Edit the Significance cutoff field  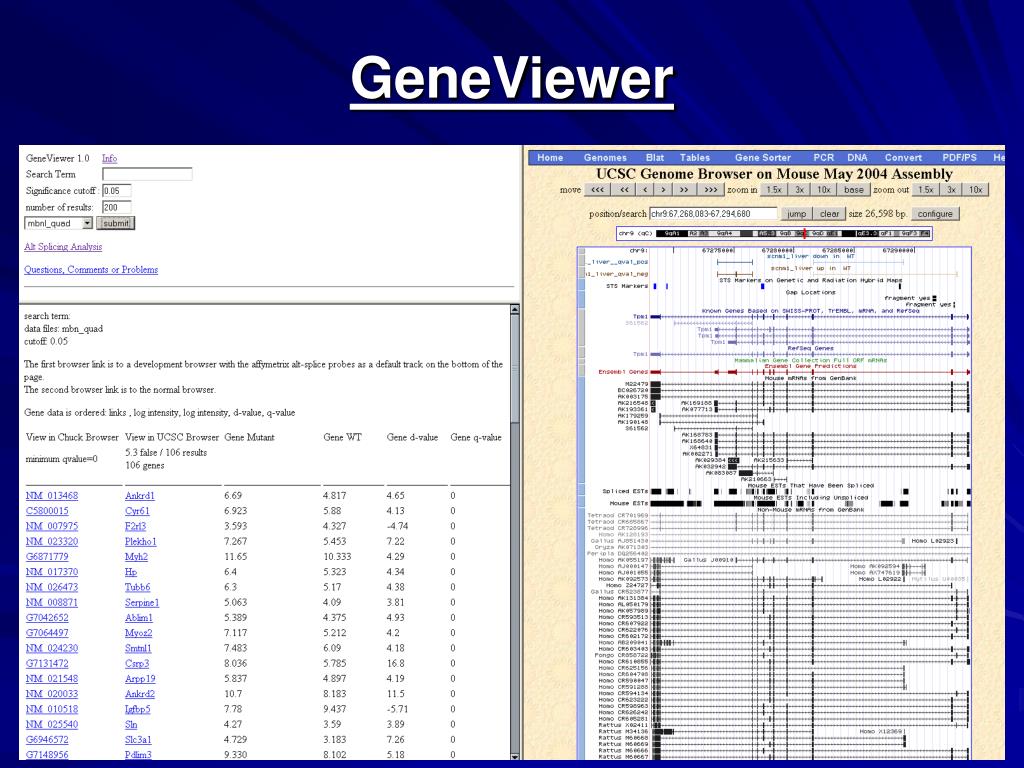117,191
